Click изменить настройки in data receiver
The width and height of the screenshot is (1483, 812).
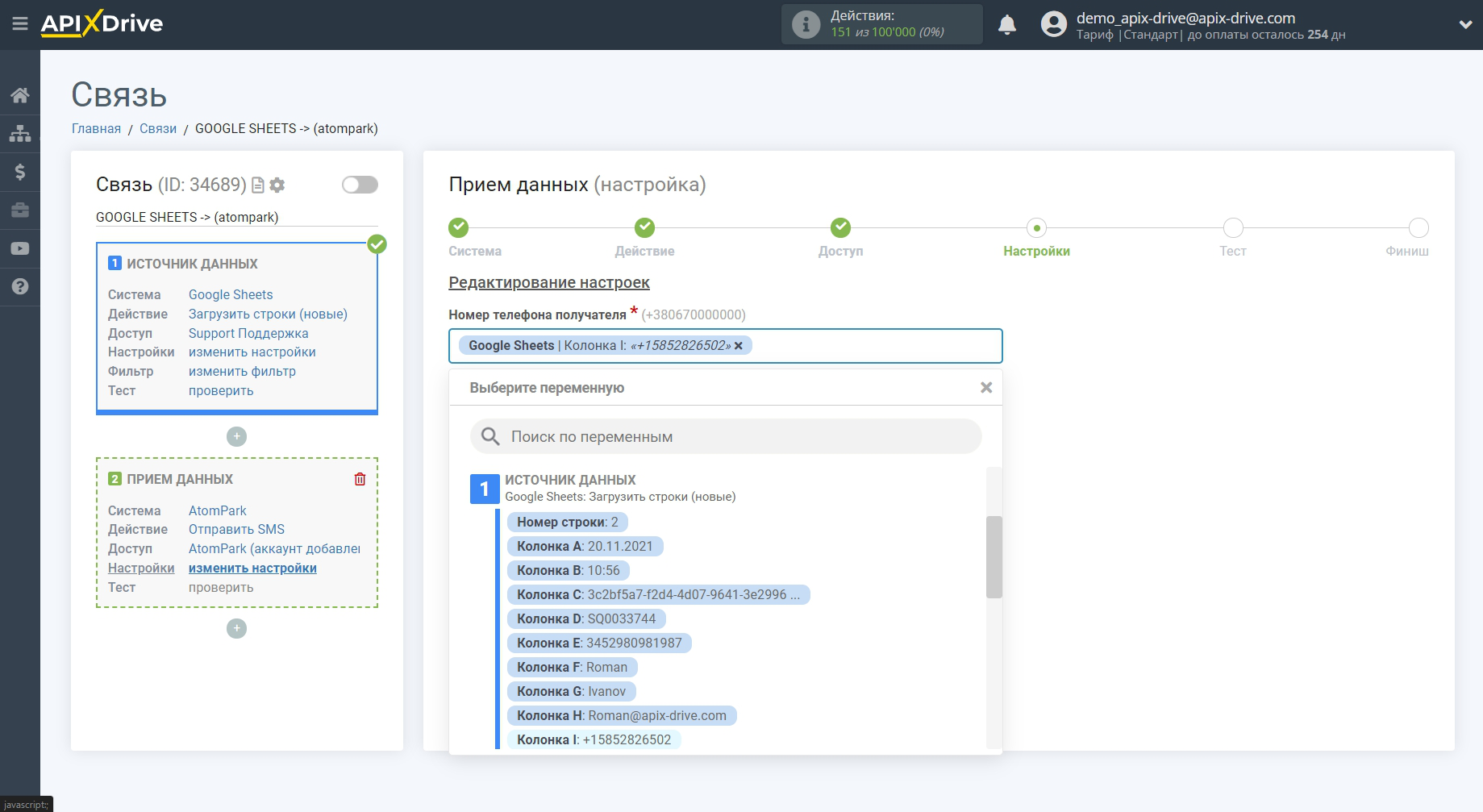pos(252,568)
